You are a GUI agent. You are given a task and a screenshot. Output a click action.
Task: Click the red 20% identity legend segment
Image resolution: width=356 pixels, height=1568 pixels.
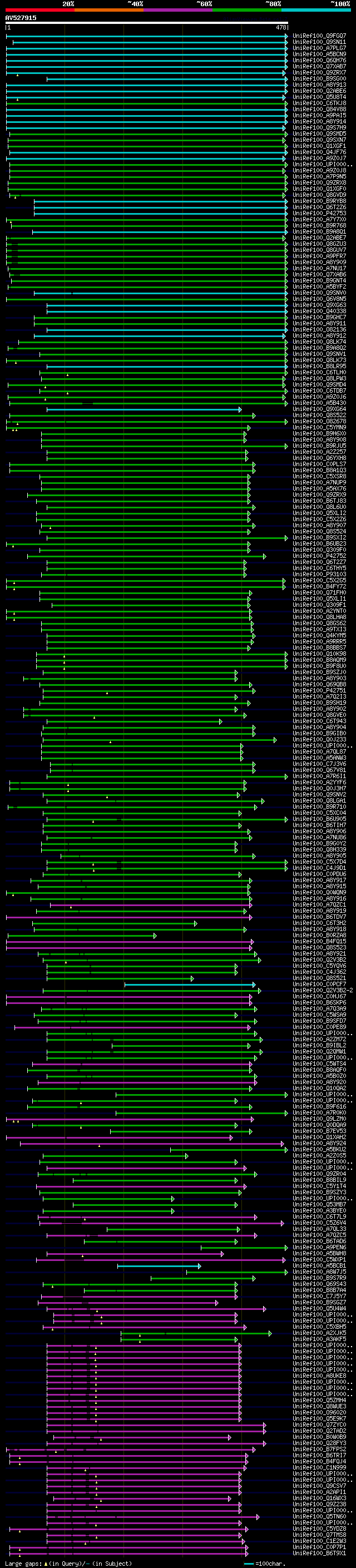click(39, 10)
